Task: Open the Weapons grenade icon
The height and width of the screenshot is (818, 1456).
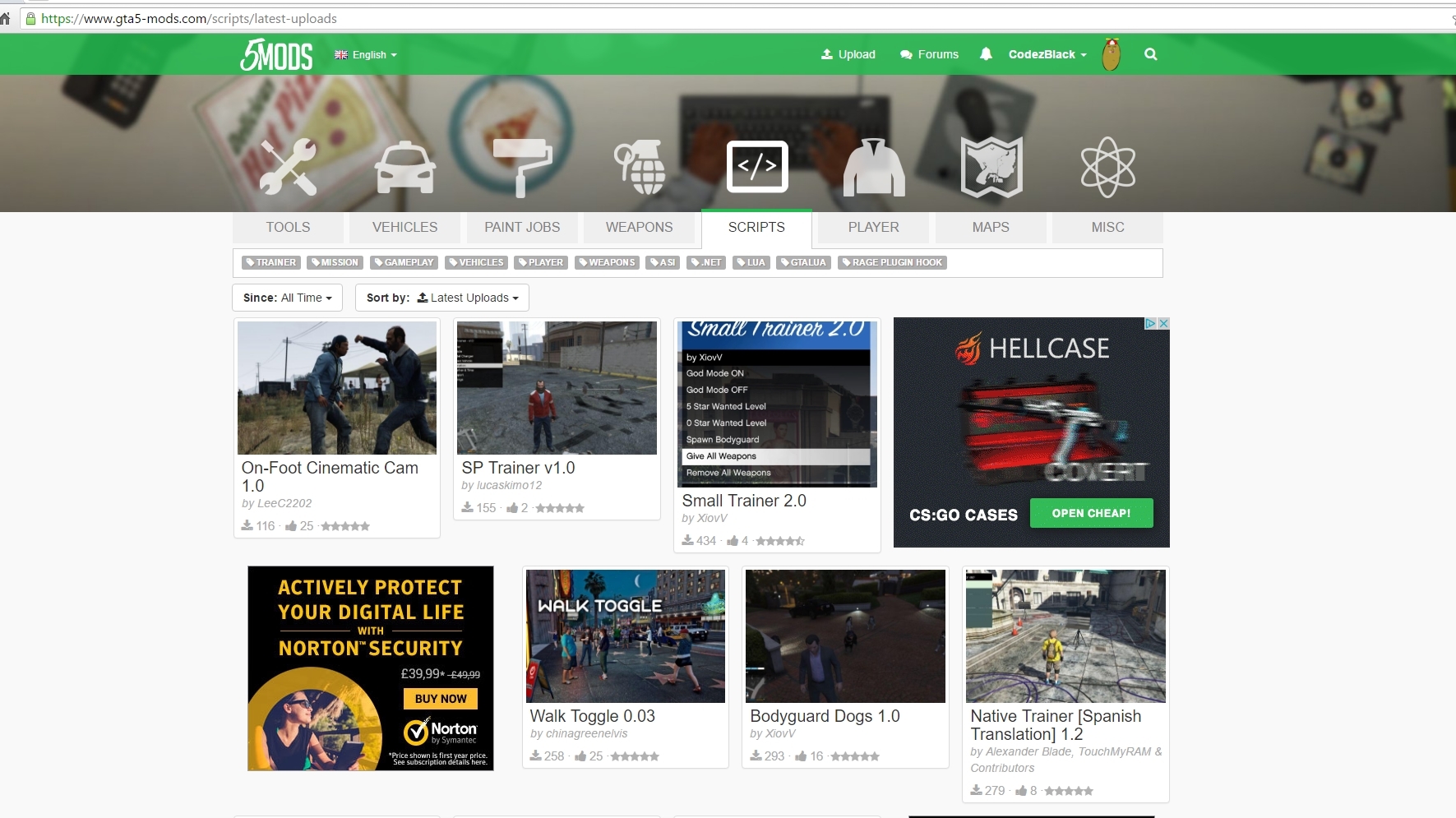Action: 640,167
